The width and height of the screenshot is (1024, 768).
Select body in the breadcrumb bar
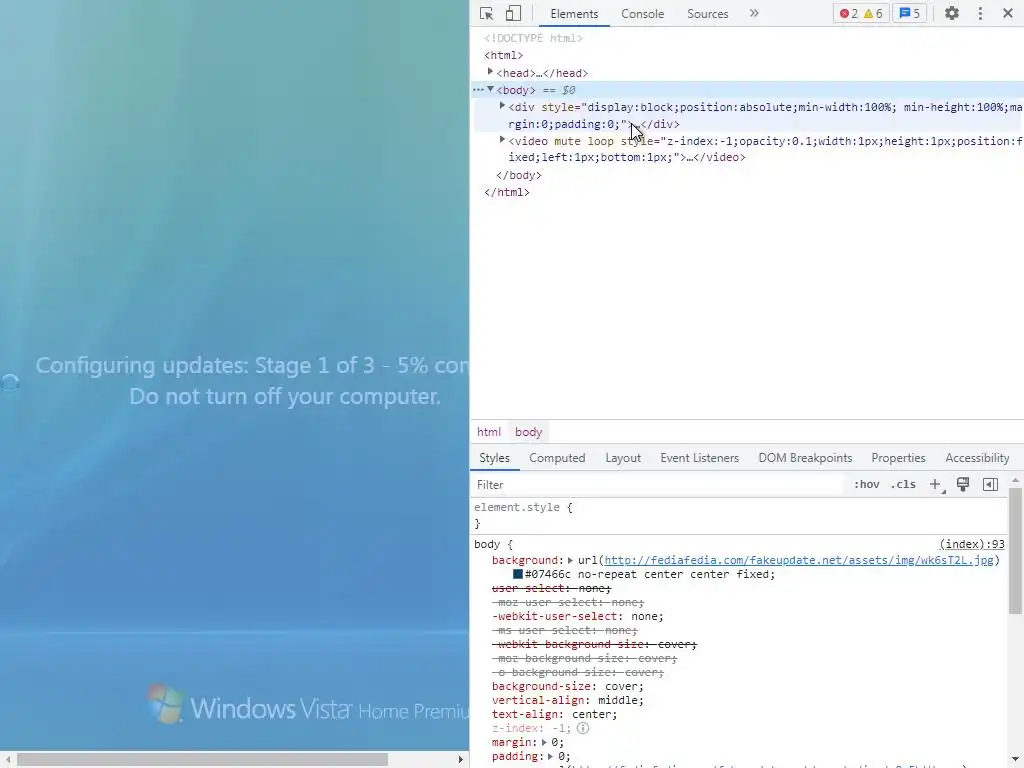pos(528,432)
